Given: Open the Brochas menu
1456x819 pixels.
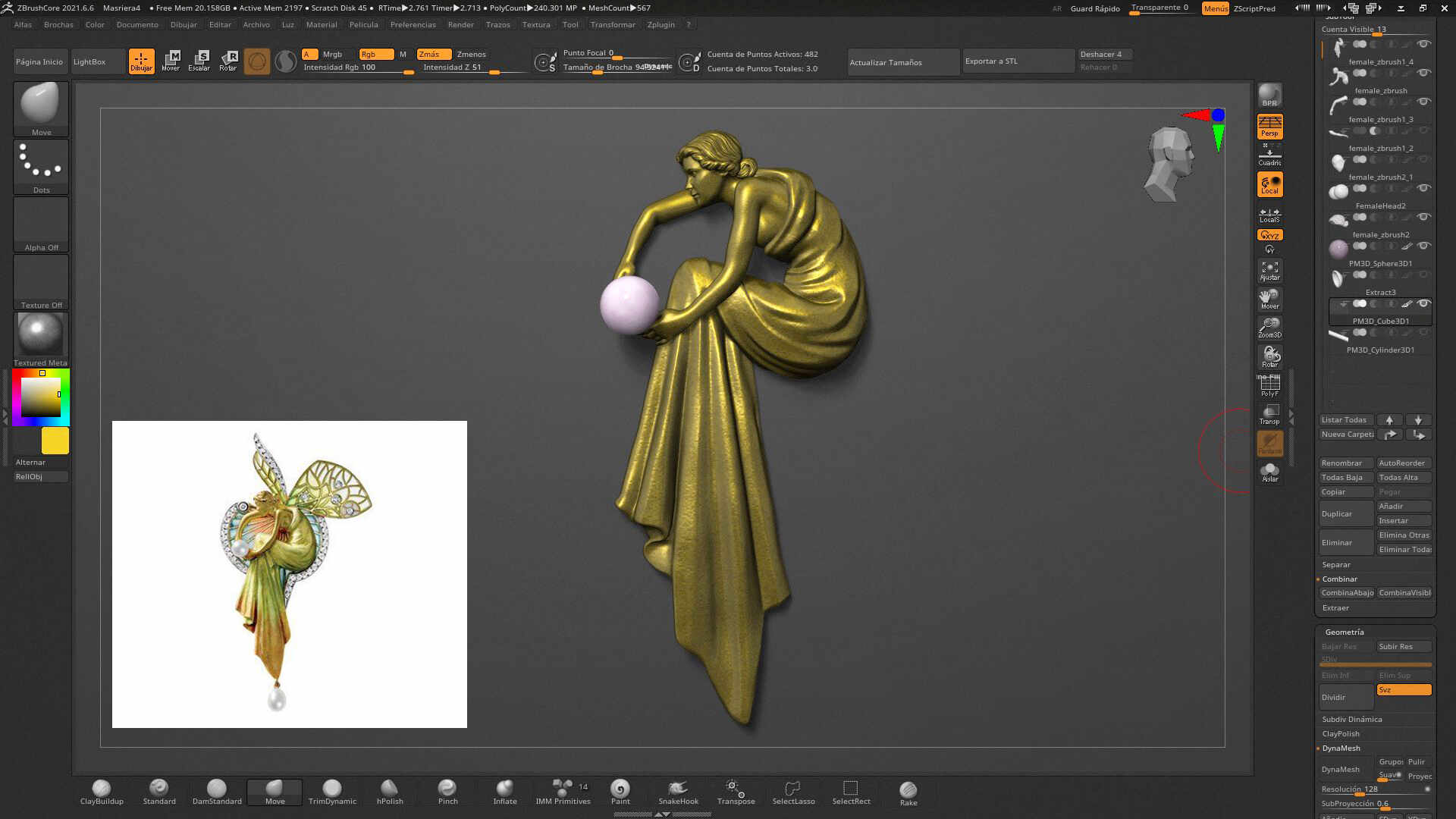Looking at the screenshot, I should click(58, 25).
